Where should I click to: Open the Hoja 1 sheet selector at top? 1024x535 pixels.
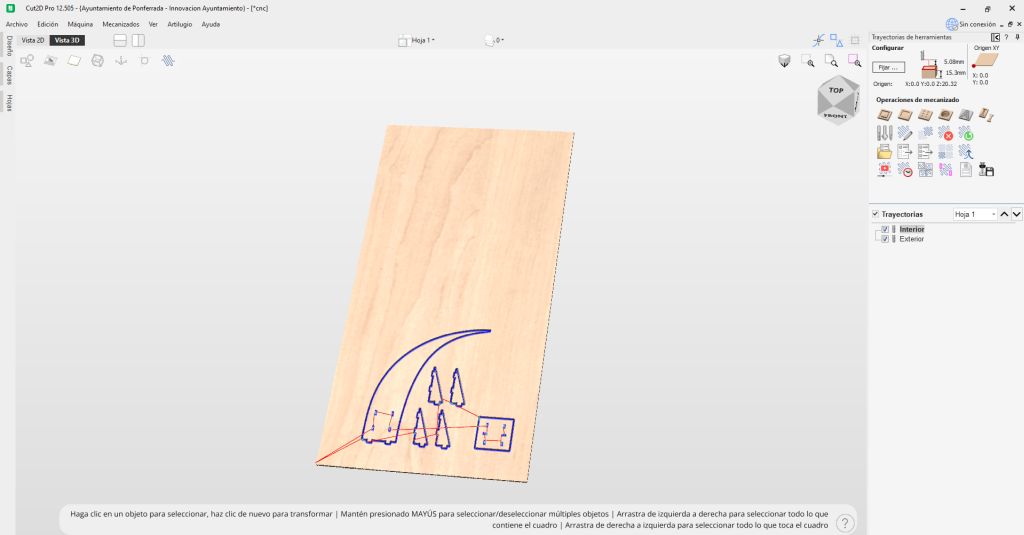pos(417,41)
